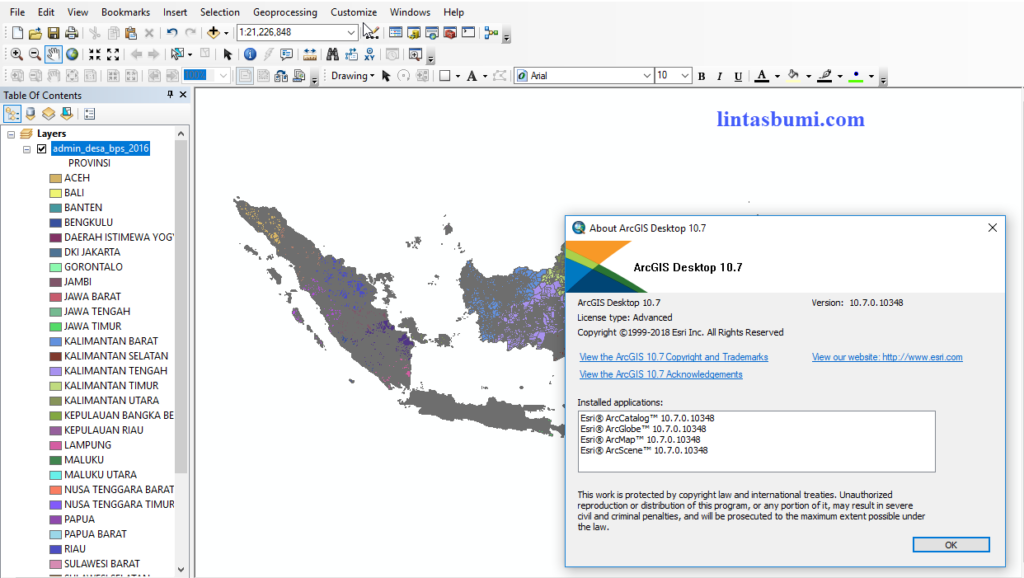
Task: Switch Table Of Contents to List By Selection
Action: 66,113
